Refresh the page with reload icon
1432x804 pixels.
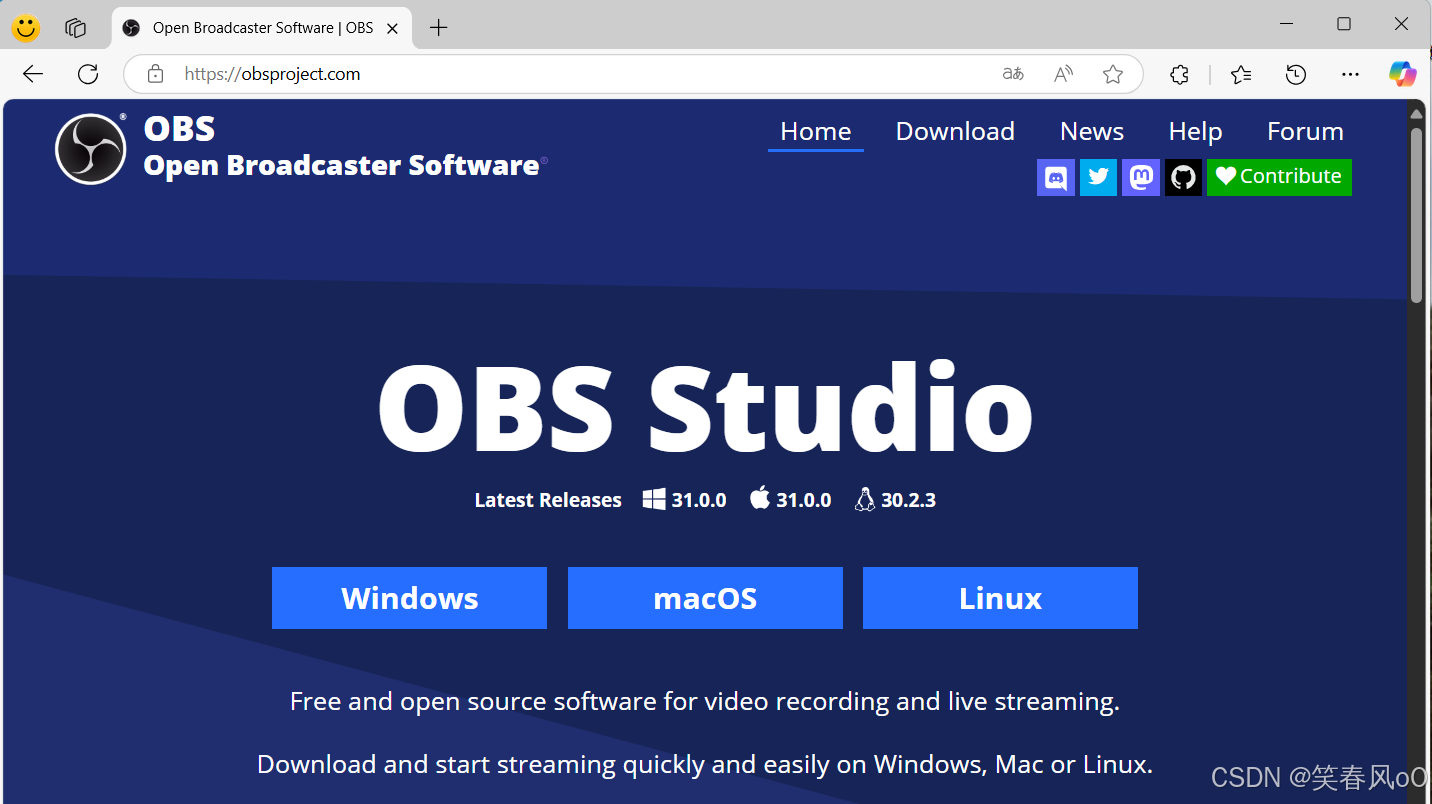[88, 74]
